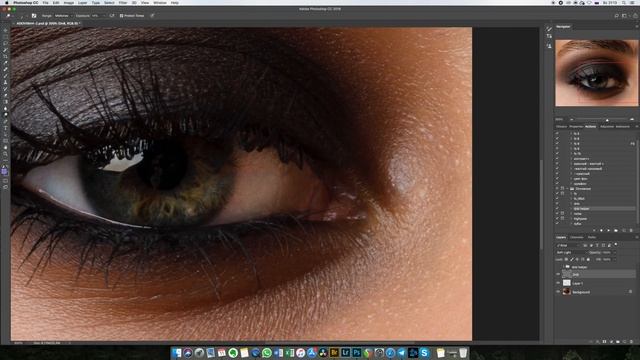Viewport: 640px width, 360px height.
Task: Open WhatsApp from the Dock
Action: point(267,352)
